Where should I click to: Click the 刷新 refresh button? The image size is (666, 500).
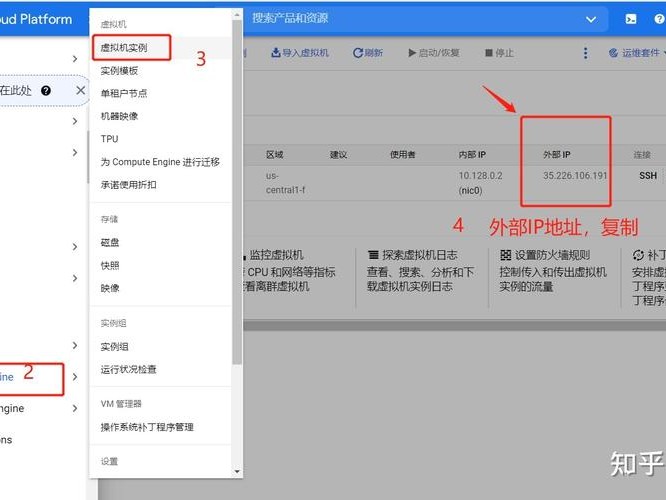pyautogui.click(x=368, y=53)
